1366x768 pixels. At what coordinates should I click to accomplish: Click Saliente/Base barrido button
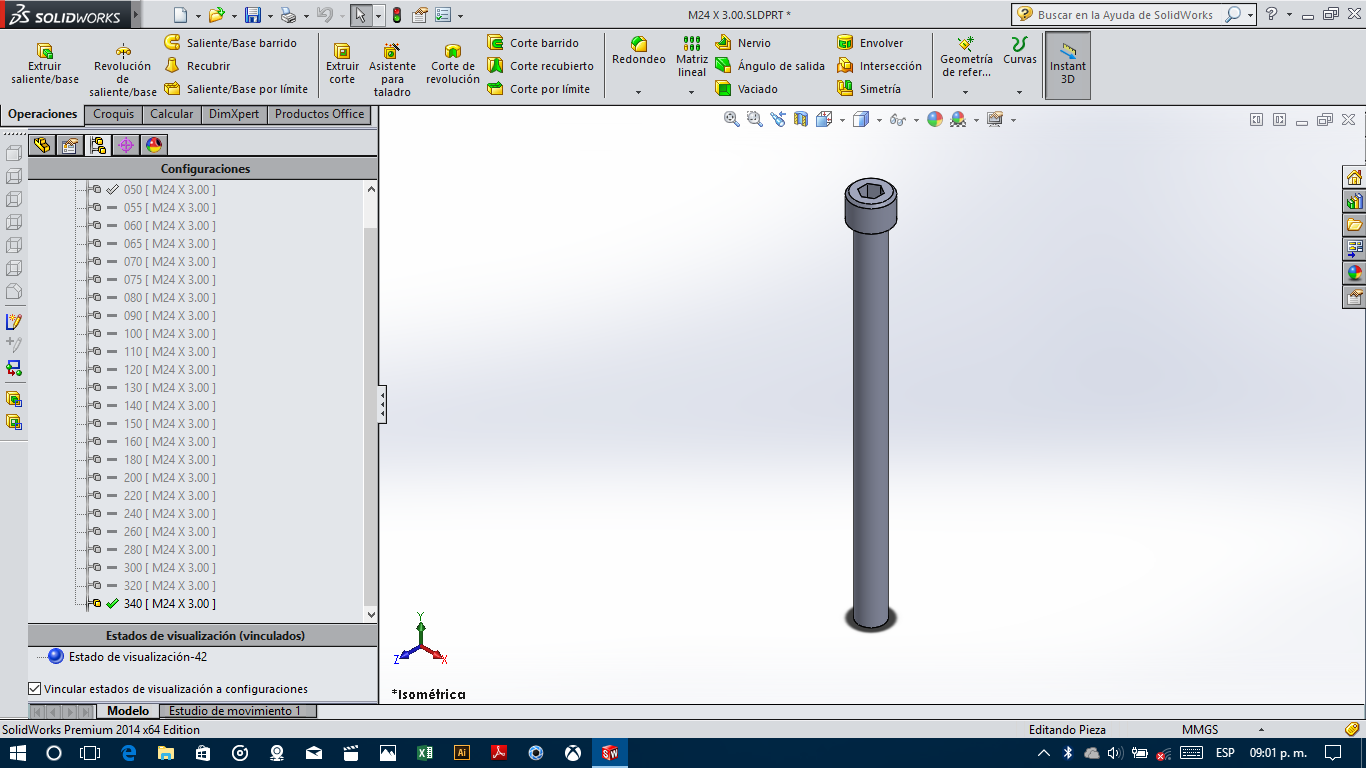[x=230, y=43]
